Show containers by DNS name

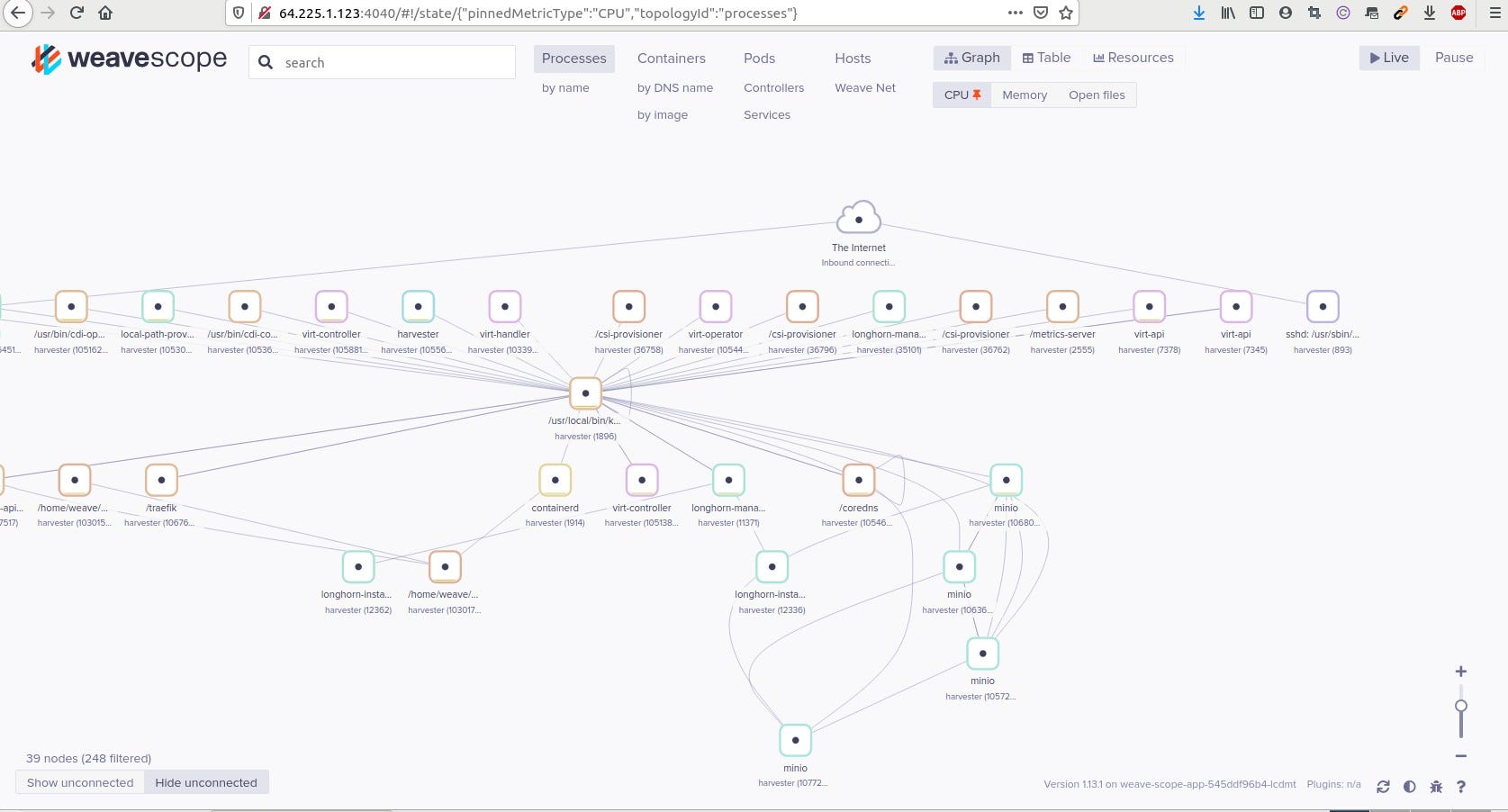(675, 88)
